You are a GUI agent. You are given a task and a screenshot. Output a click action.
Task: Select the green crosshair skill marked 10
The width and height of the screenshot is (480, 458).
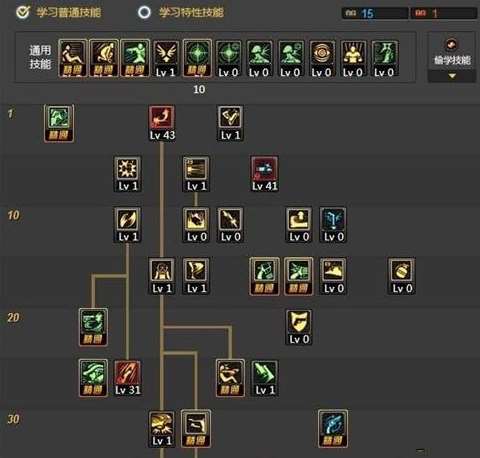click(197, 59)
